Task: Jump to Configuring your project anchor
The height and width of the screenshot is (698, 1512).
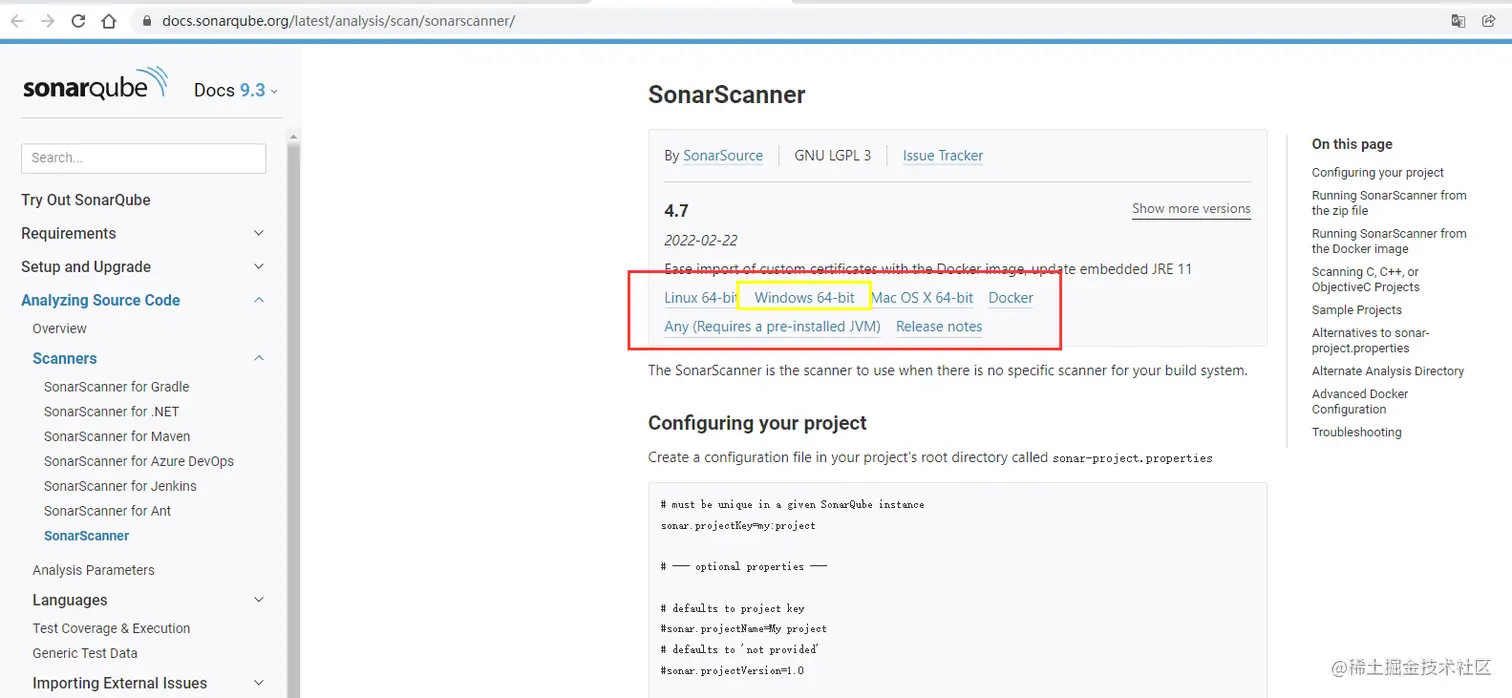Action: [1377, 173]
